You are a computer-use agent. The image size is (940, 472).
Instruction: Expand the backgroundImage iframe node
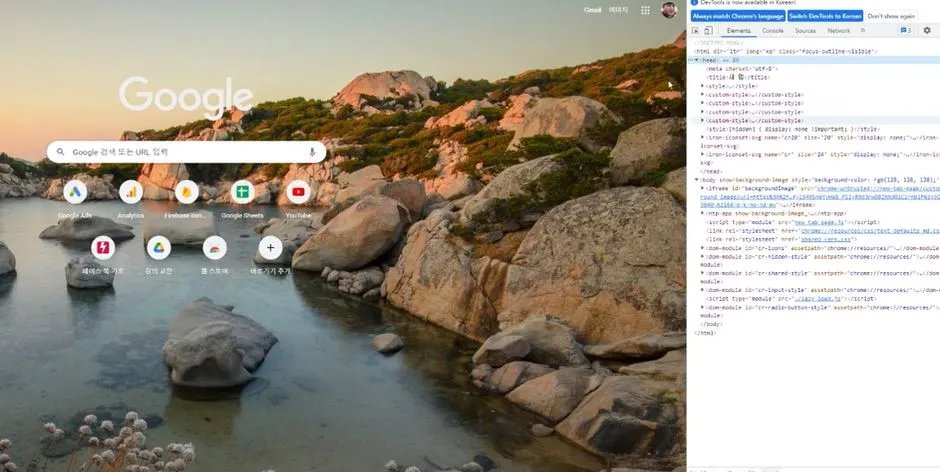[x=703, y=188]
